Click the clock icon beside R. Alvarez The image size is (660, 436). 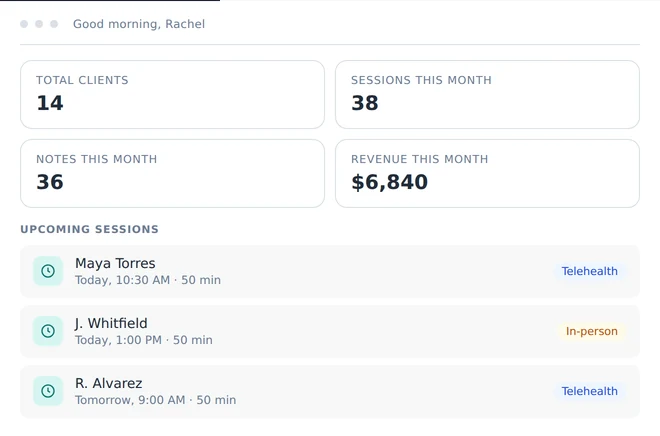[x=48, y=391]
